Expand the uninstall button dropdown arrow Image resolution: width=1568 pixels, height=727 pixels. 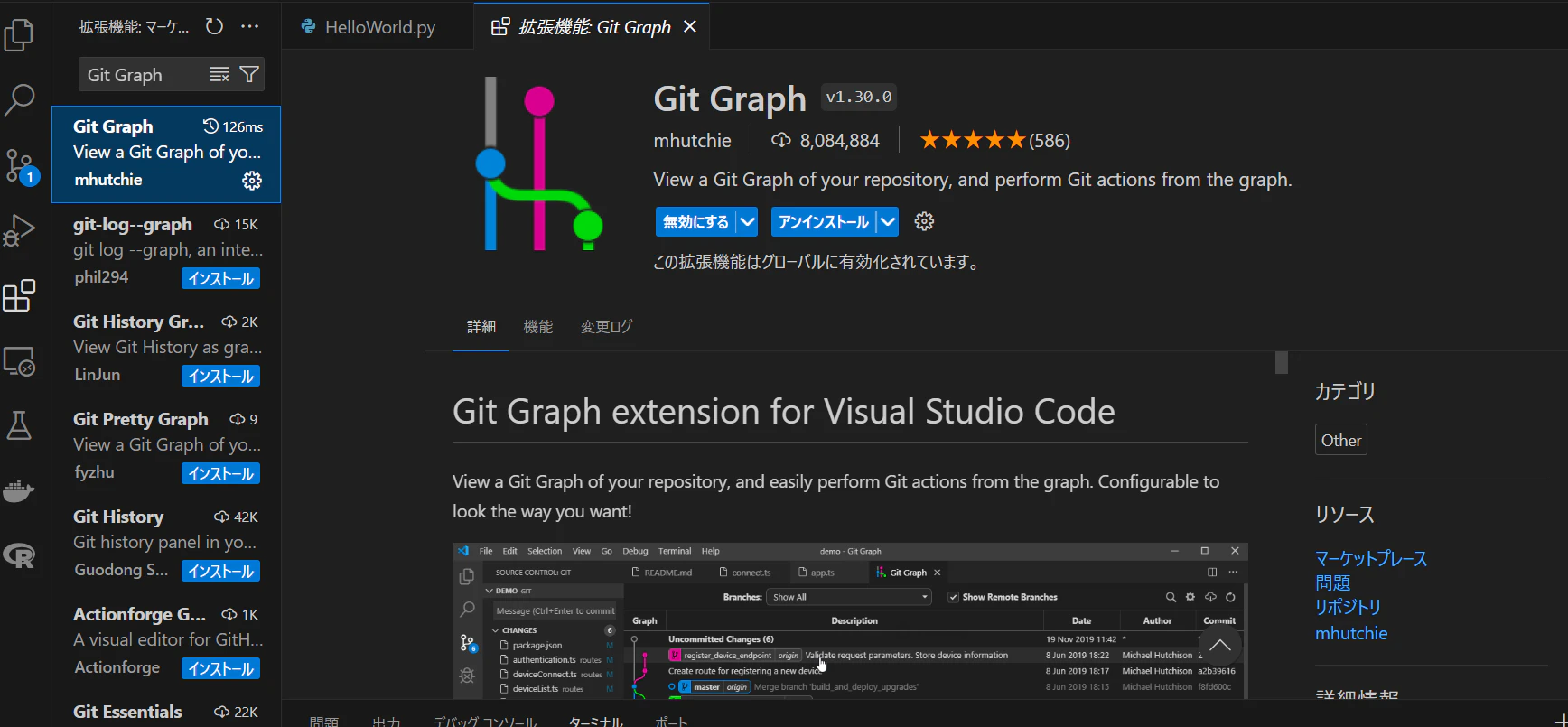tap(888, 221)
